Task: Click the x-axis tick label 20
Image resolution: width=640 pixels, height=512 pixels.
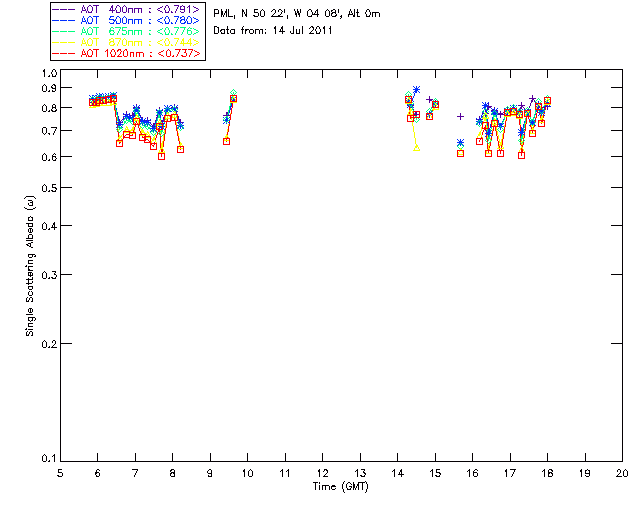Action: [621, 473]
